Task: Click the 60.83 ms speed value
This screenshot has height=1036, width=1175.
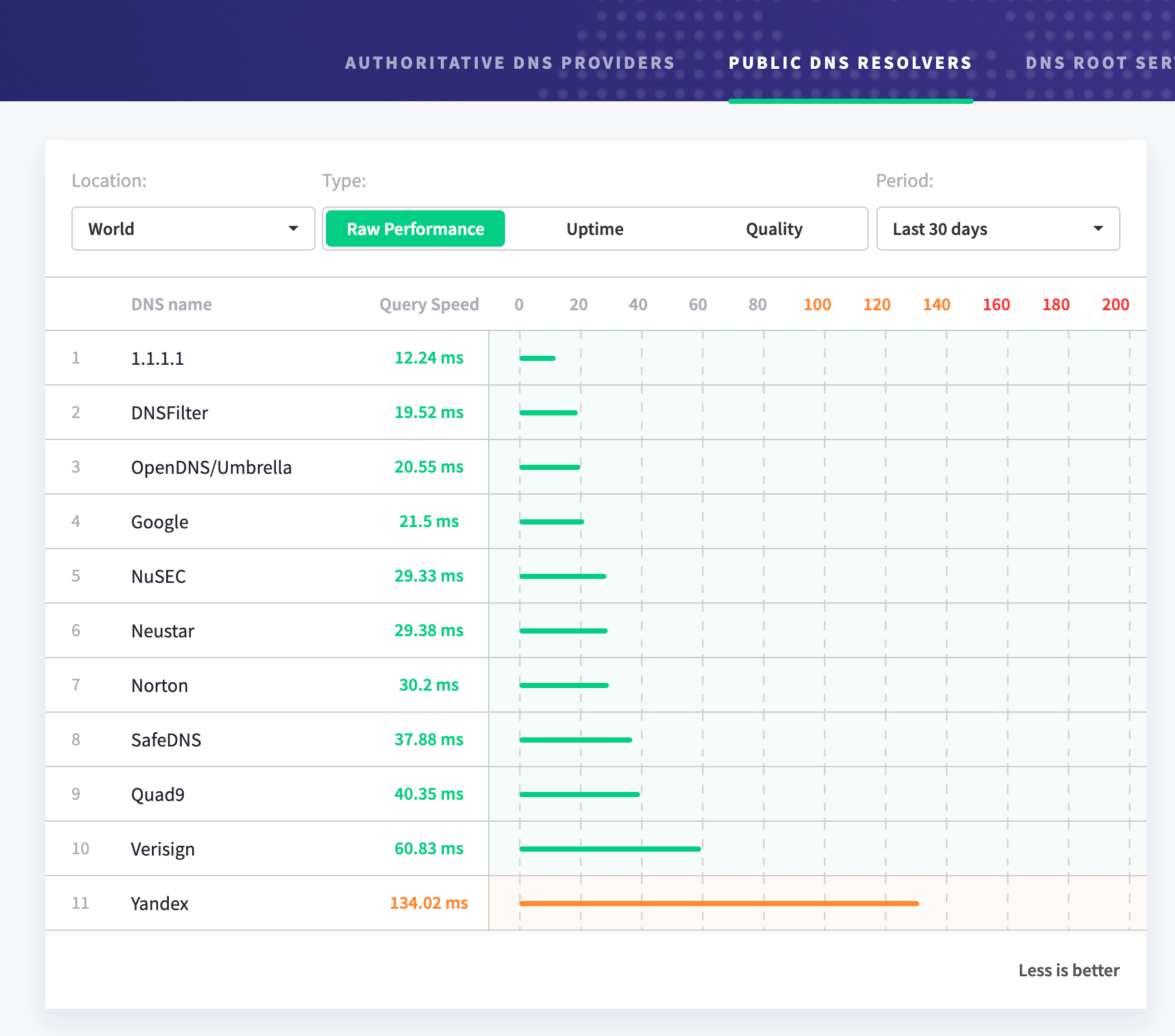Action: click(x=429, y=848)
